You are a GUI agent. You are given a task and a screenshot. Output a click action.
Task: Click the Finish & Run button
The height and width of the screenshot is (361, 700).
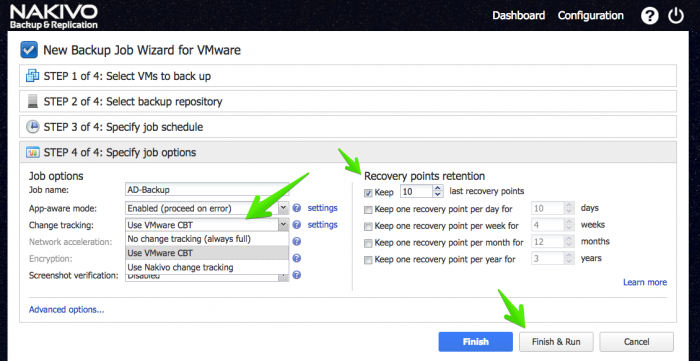click(x=556, y=342)
